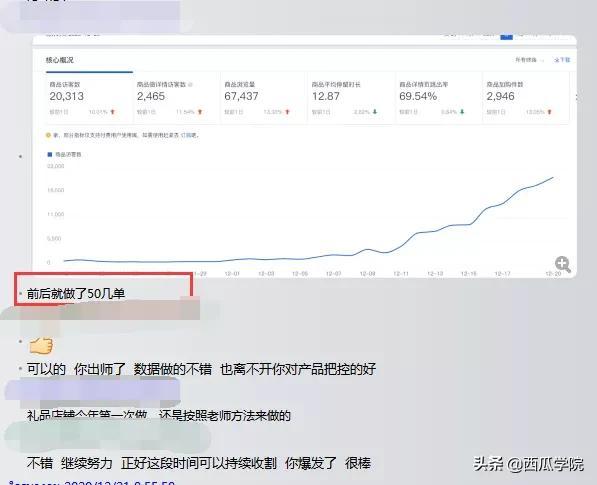Click the 12-09 date label on the chart axis
Screen dimensions: 597x485
pyautogui.click(x=367, y=274)
